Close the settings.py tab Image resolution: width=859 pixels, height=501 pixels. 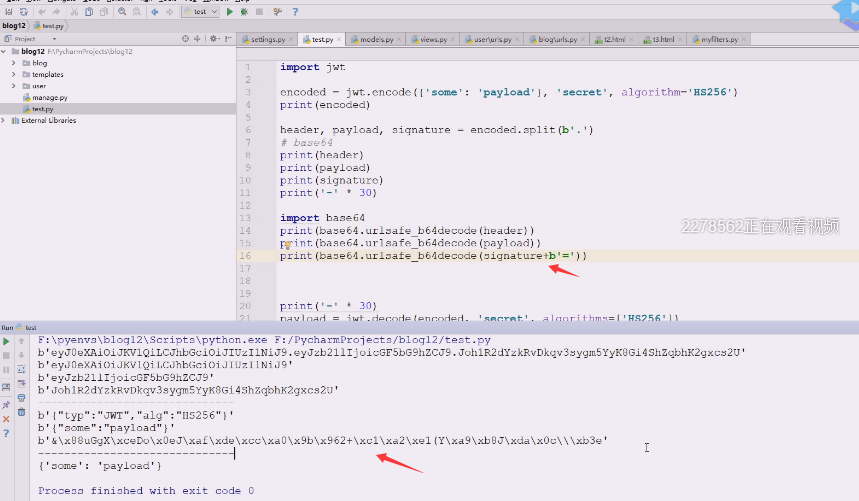pyautogui.click(x=291, y=39)
